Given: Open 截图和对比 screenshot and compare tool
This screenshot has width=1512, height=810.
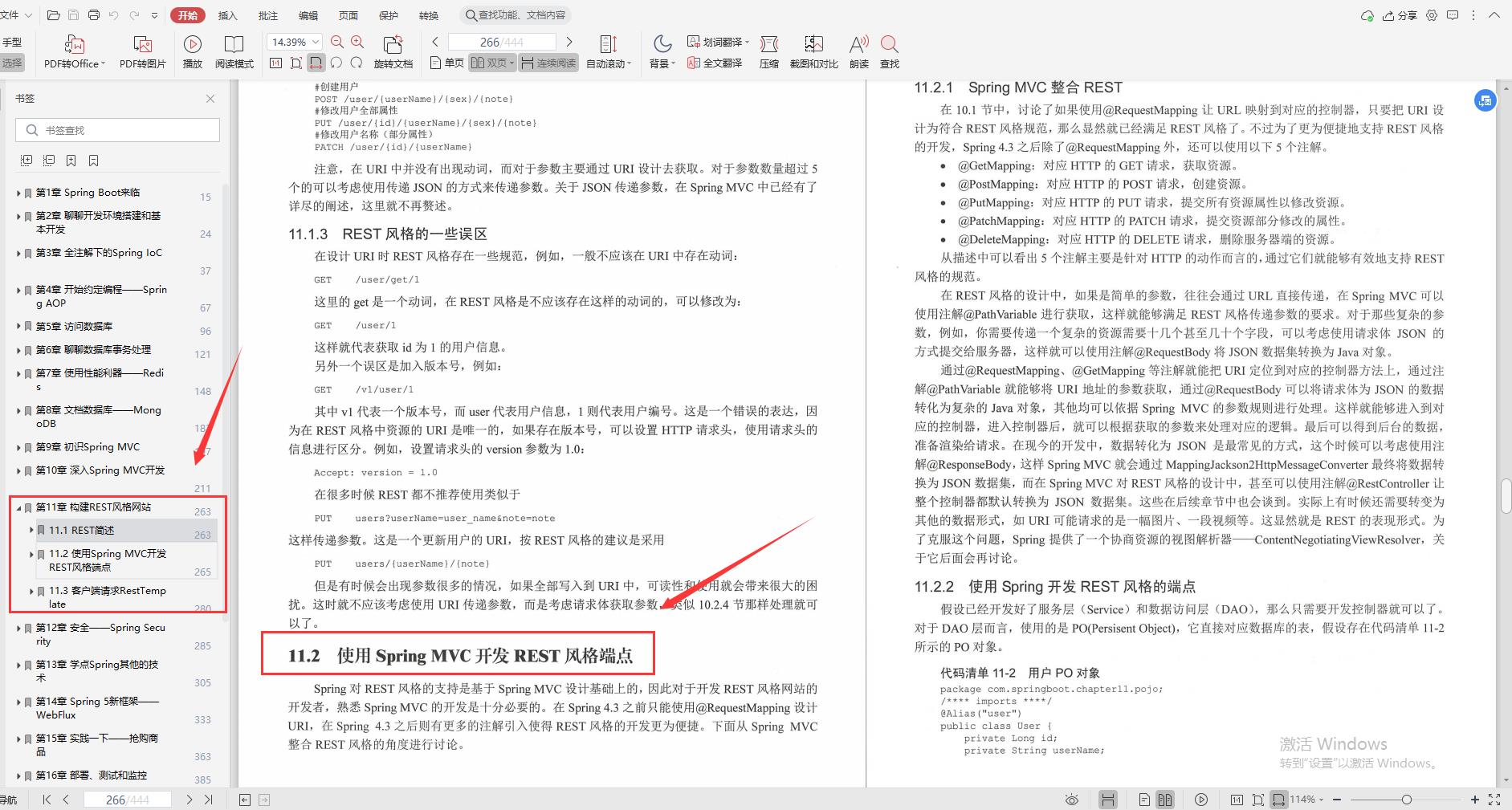Looking at the screenshot, I should coord(813,52).
